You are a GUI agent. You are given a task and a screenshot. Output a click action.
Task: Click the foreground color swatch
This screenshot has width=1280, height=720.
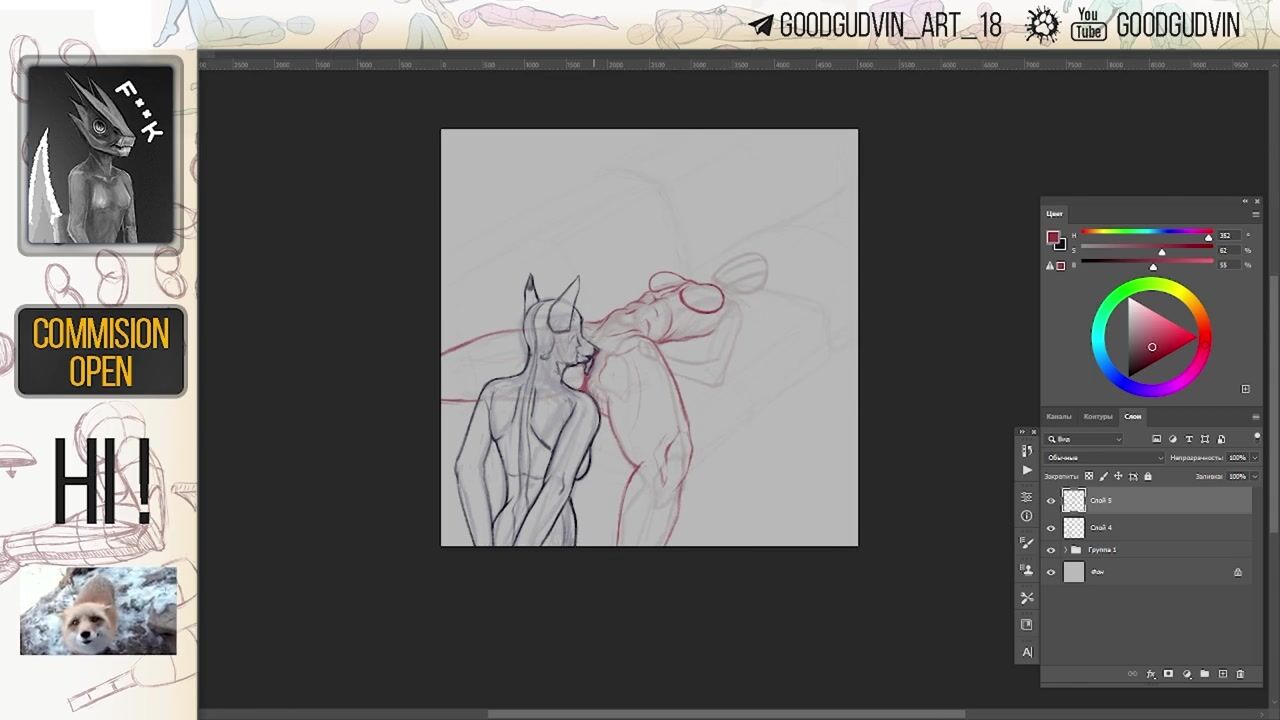tap(1052, 238)
